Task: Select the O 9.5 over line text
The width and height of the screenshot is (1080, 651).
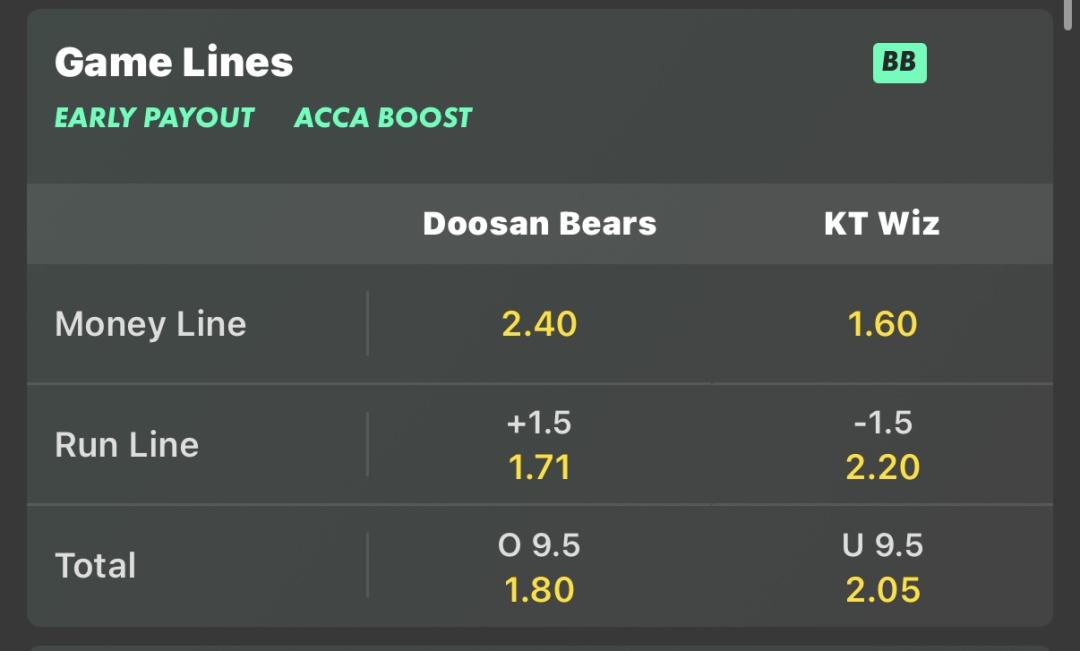Action: [539, 545]
